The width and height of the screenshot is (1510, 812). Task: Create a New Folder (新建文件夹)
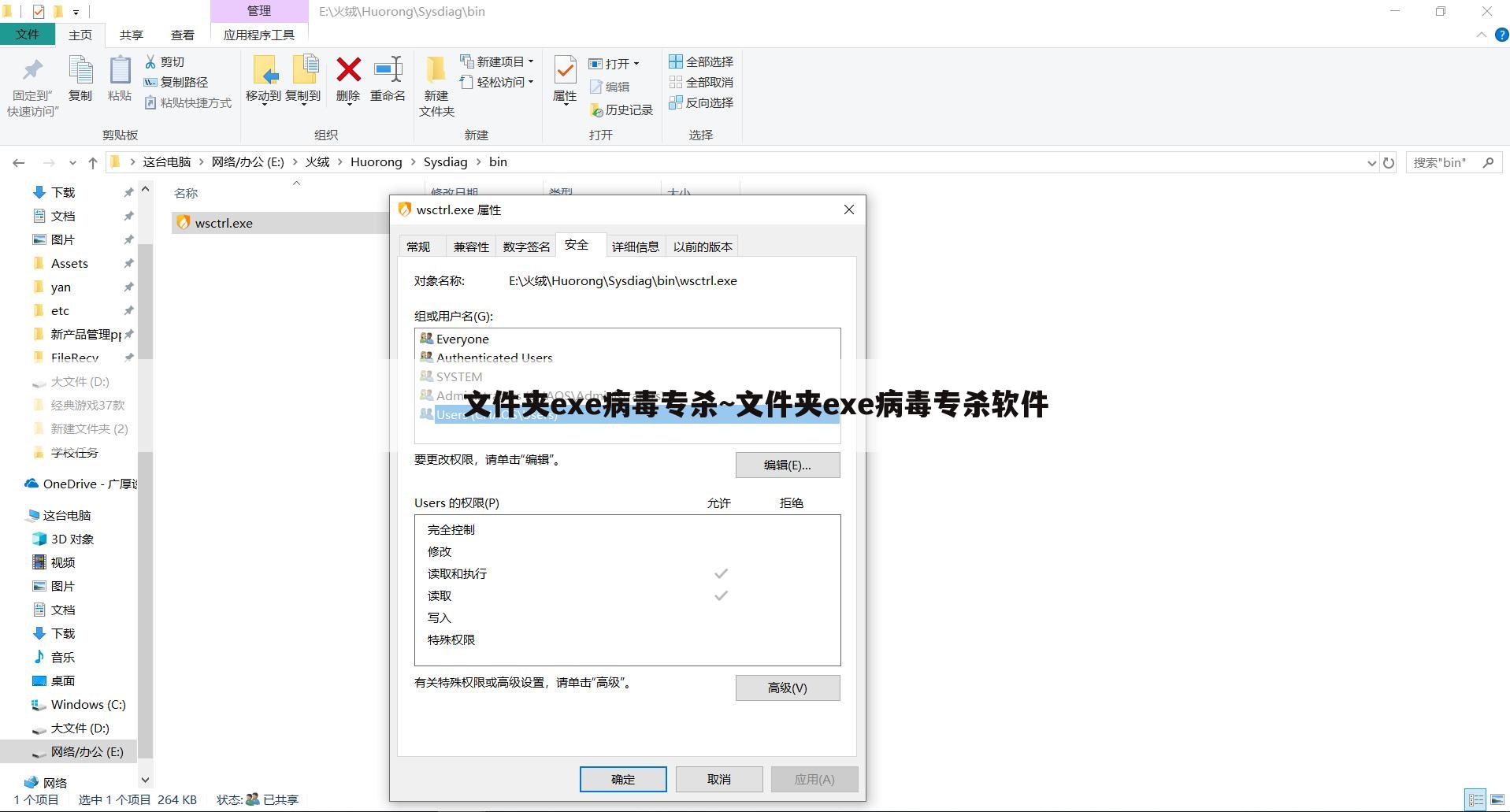point(436,87)
